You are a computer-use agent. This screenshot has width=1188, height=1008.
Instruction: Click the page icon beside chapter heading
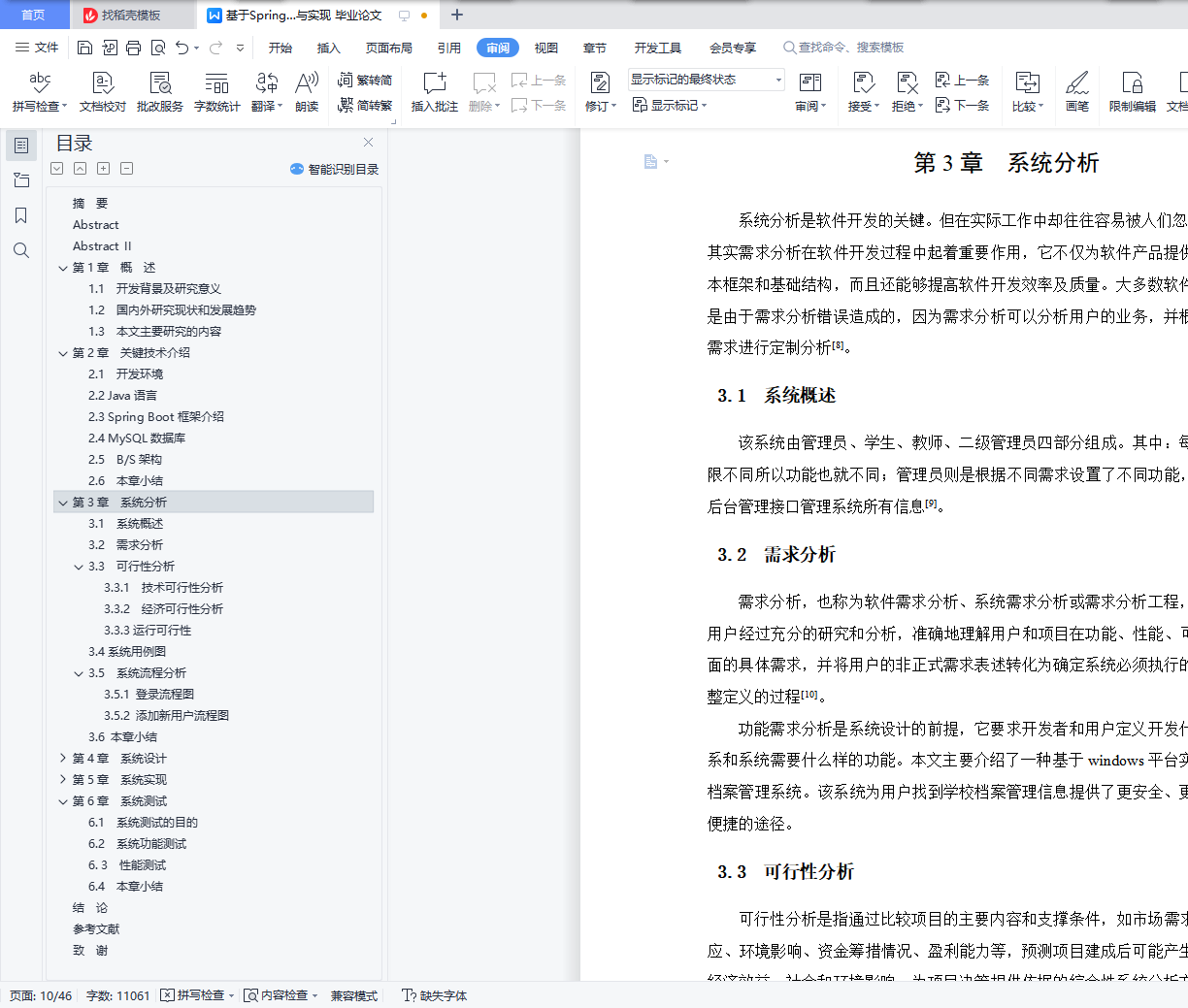click(651, 161)
